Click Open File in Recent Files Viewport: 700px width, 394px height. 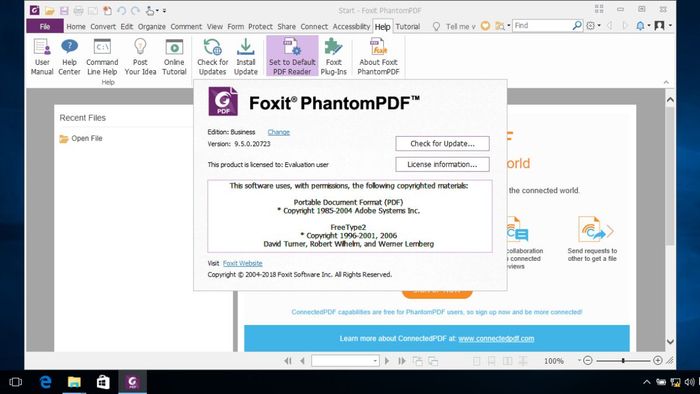pos(81,138)
